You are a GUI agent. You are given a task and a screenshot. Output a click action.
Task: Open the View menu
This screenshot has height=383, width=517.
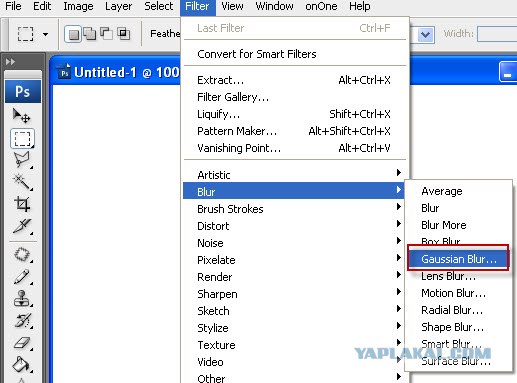[x=232, y=6]
